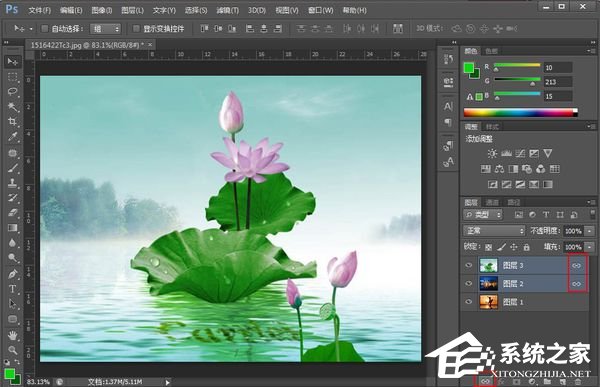Select the Dodge tool

click(x=13, y=258)
